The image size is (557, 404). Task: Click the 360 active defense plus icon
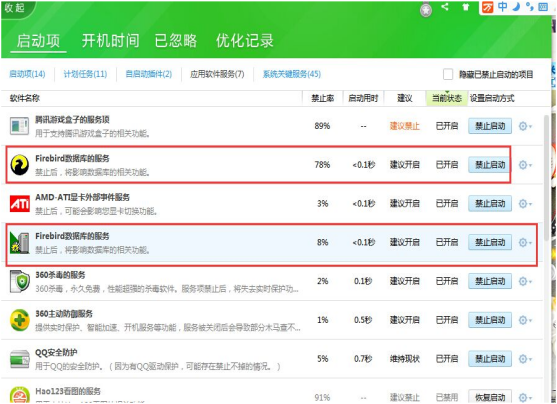(20, 320)
